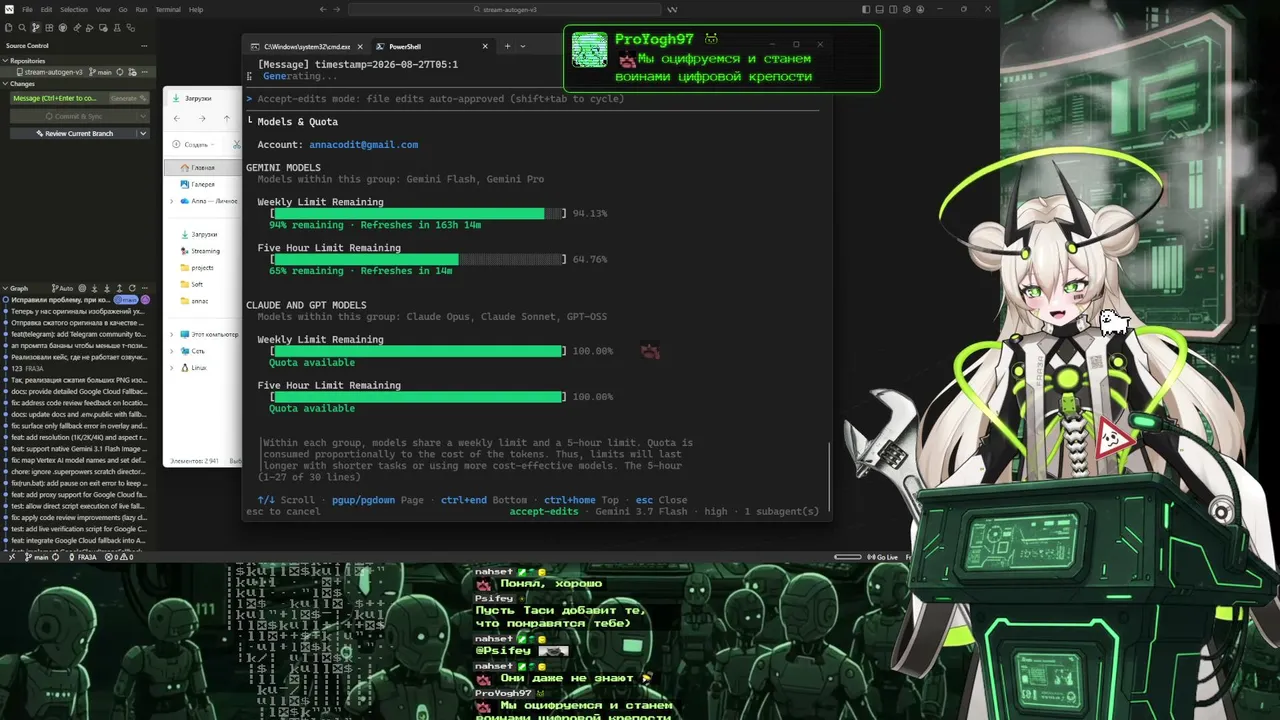This screenshot has width=1280, height=720.
Task: Go back in the file explorer window
Action: (177, 119)
